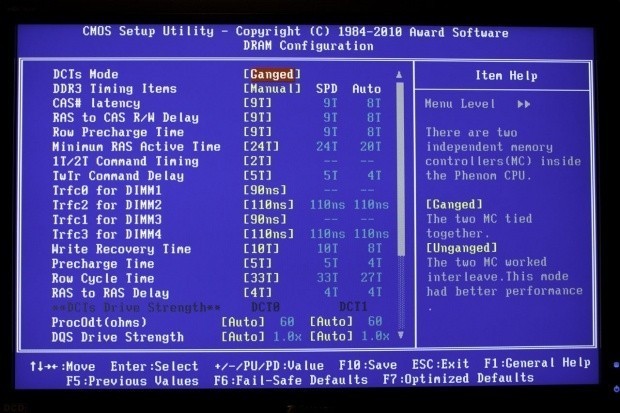Image resolution: width=620 pixels, height=413 pixels.
Task: Click the F1:General Help hint
Action: [x=537, y=363]
